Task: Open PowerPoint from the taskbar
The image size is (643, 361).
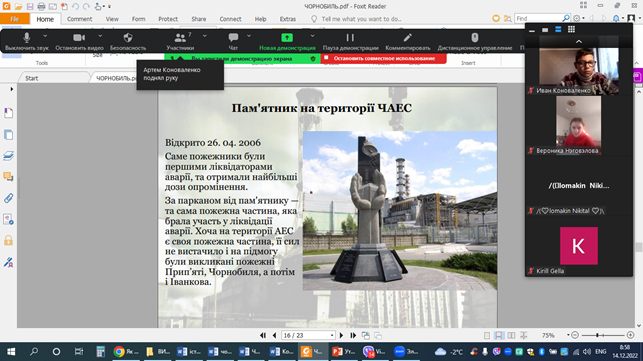Action: coord(344,352)
